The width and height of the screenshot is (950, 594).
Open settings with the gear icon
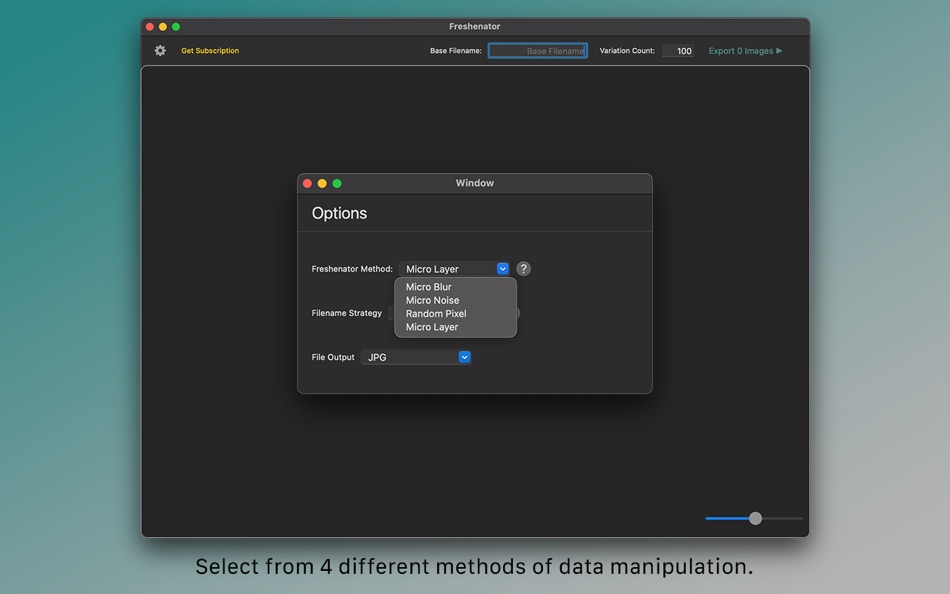pos(160,51)
